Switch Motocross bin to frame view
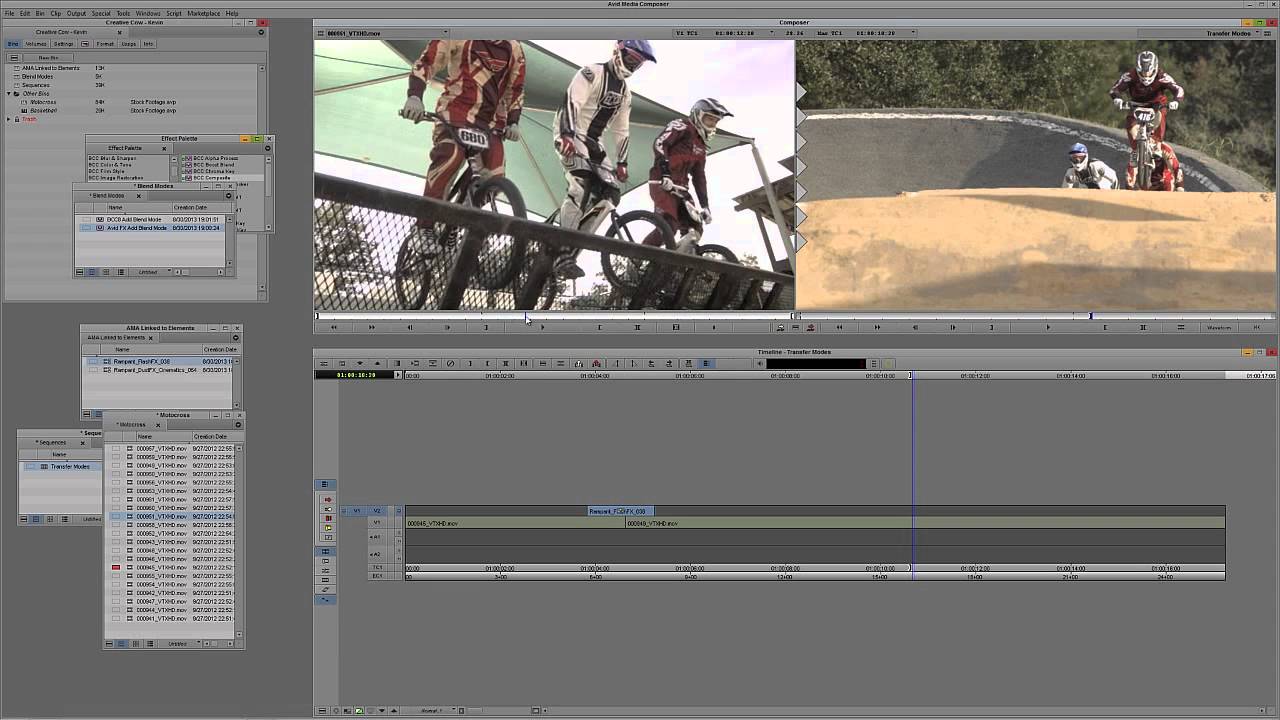Viewport: 1280px width, 720px height. click(136, 643)
